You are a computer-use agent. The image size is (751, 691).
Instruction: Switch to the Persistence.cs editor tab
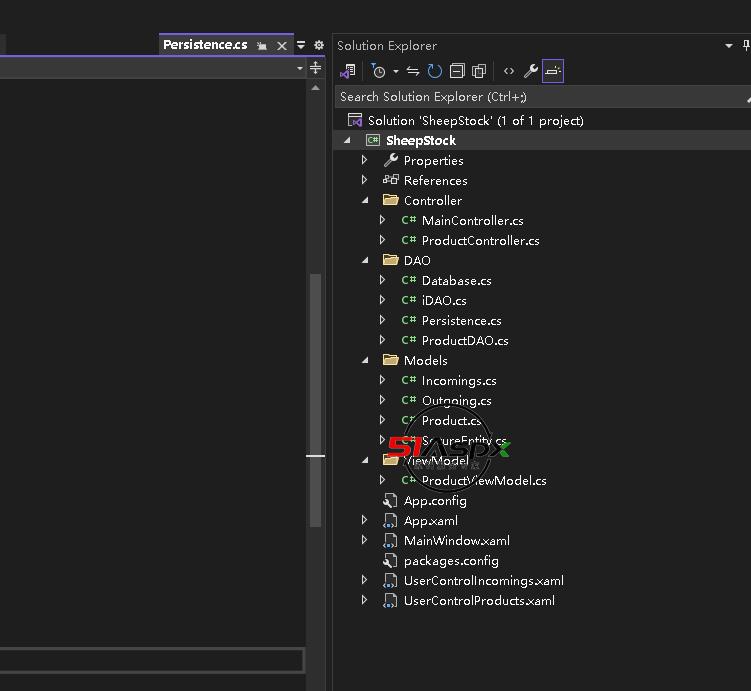pos(205,45)
